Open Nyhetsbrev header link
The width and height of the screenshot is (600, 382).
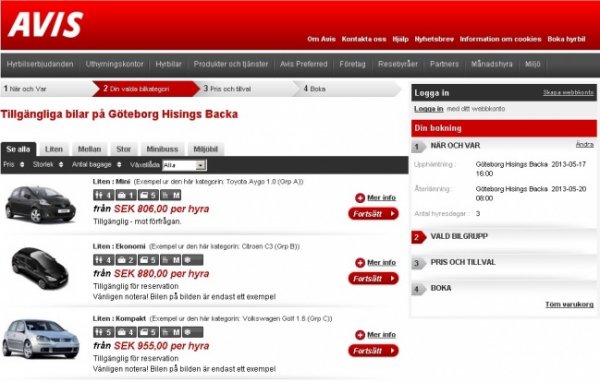pos(434,39)
